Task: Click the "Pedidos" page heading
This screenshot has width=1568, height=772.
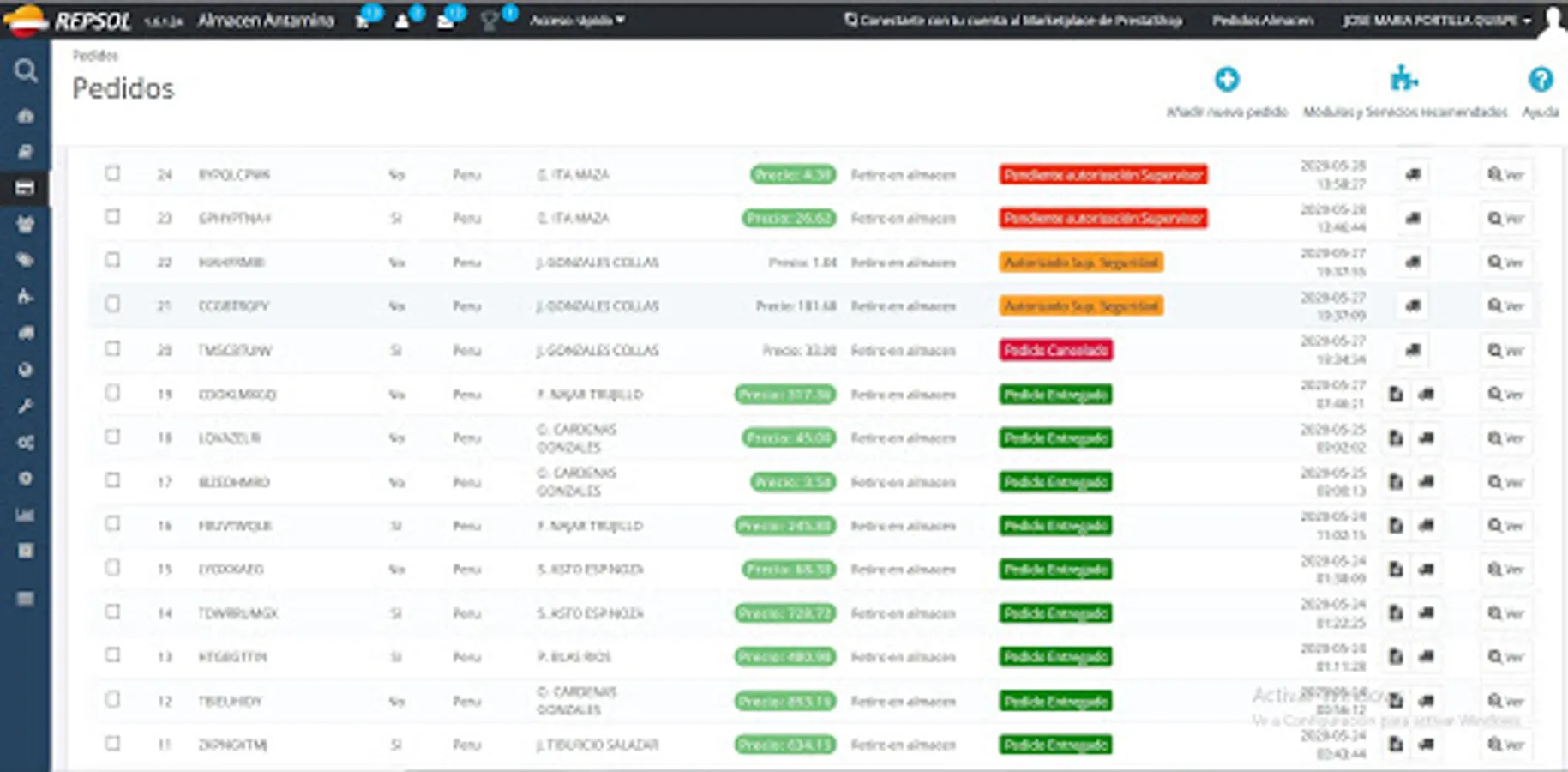Action: pos(123,88)
